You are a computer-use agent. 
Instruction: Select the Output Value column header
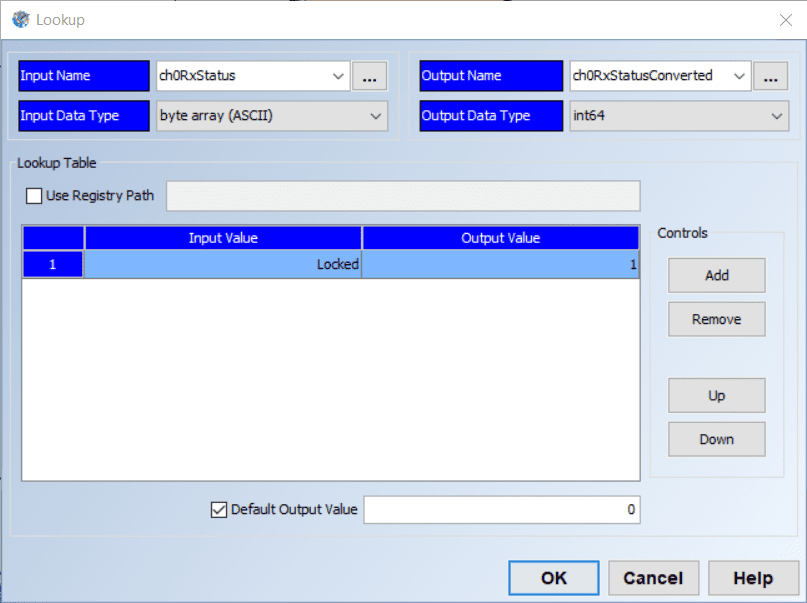click(x=501, y=238)
